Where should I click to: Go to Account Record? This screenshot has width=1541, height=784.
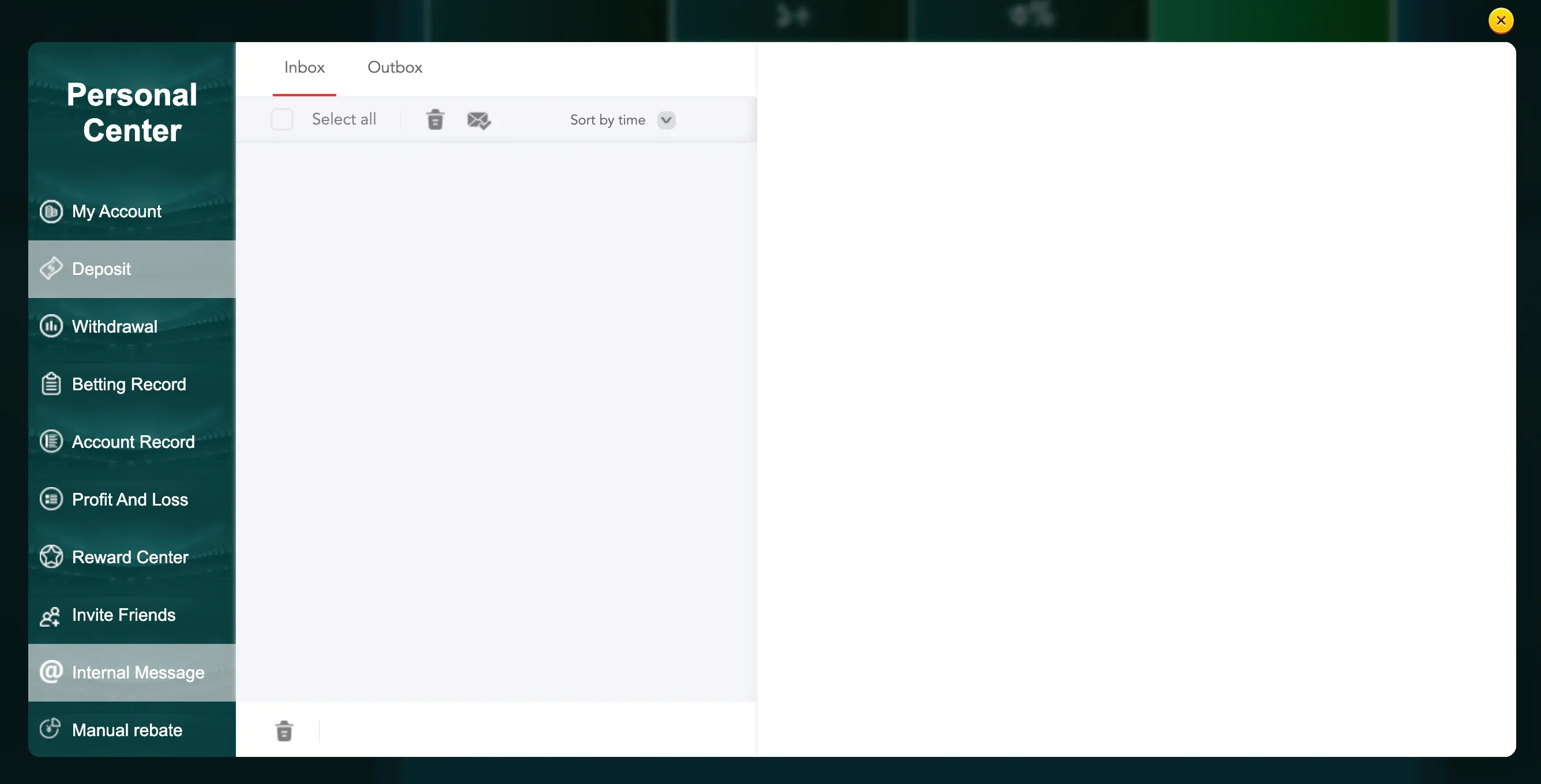click(x=131, y=442)
